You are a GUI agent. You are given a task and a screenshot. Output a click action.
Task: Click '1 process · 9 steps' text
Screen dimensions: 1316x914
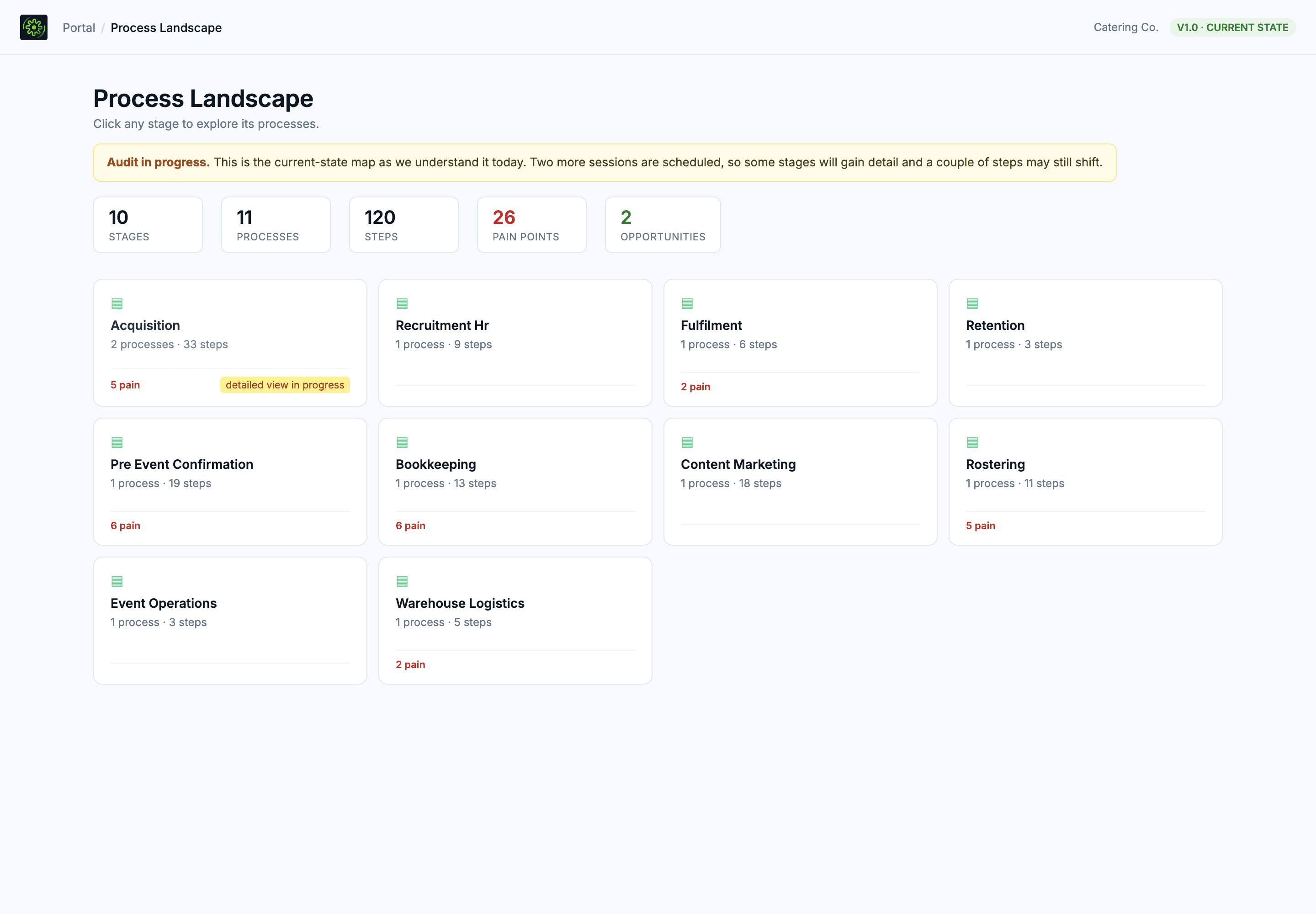pyautogui.click(x=444, y=344)
